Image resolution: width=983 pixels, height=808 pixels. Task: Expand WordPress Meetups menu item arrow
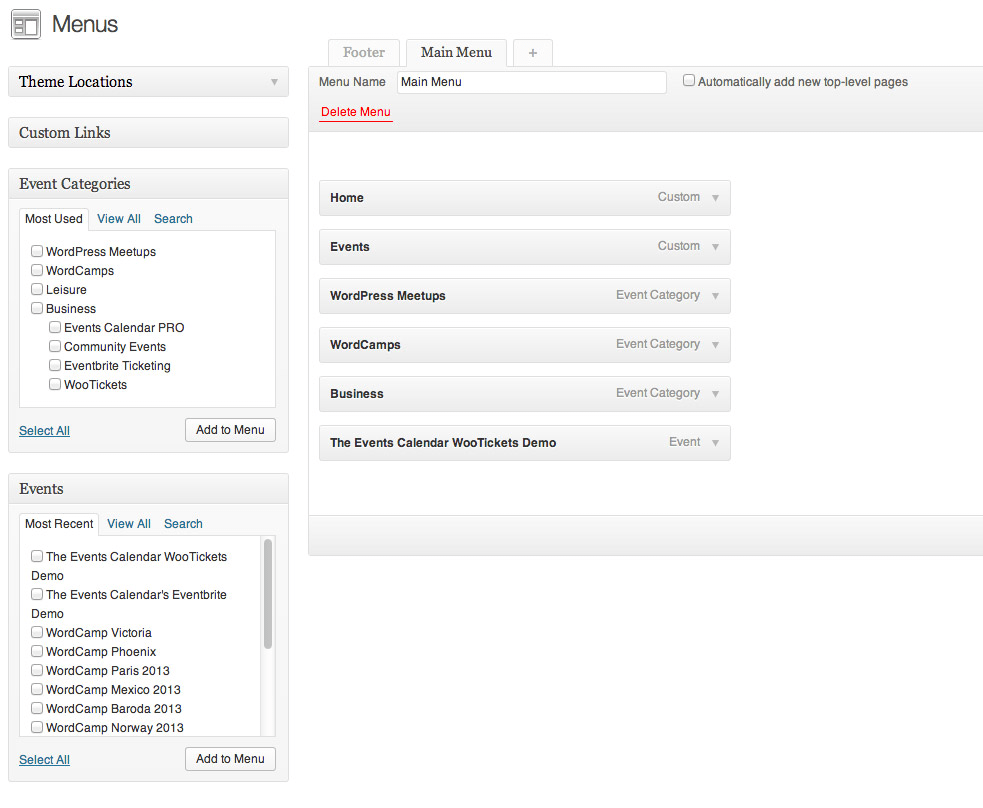click(x=715, y=296)
